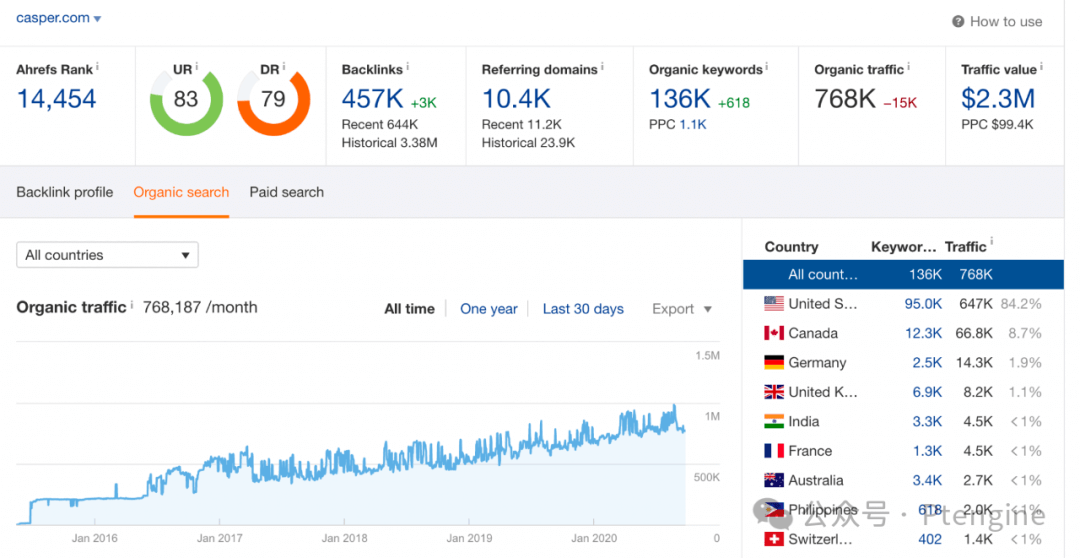Click info icon beside Organic traffic heading
Screen dimensions: 1080x558
click(x=908, y=67)
